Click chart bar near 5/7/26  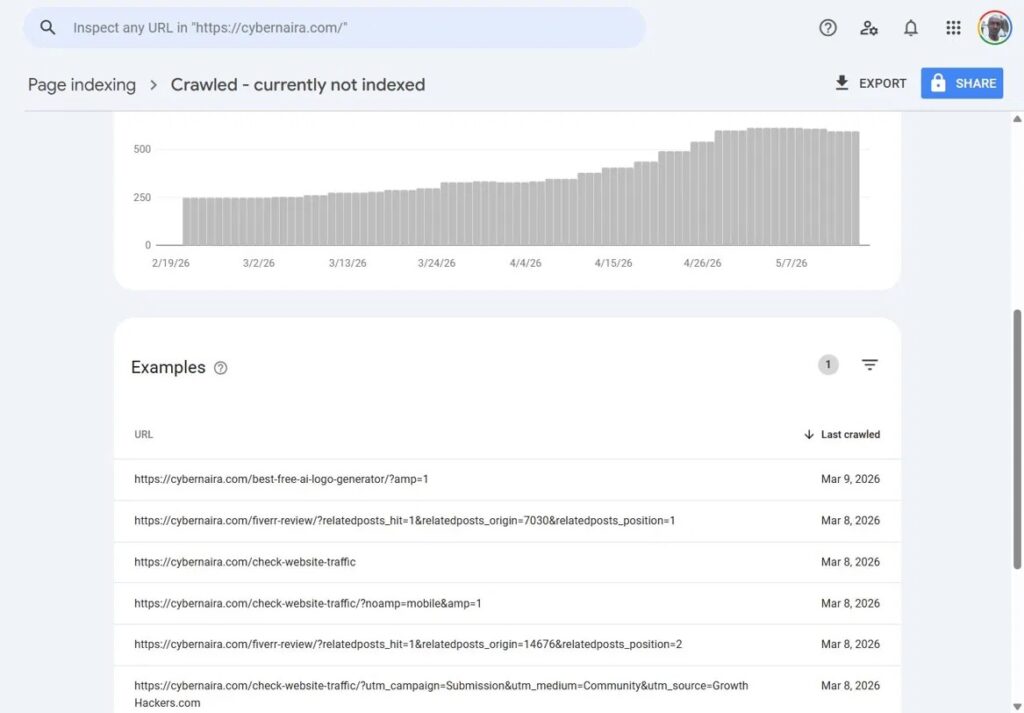click(791, 187)
